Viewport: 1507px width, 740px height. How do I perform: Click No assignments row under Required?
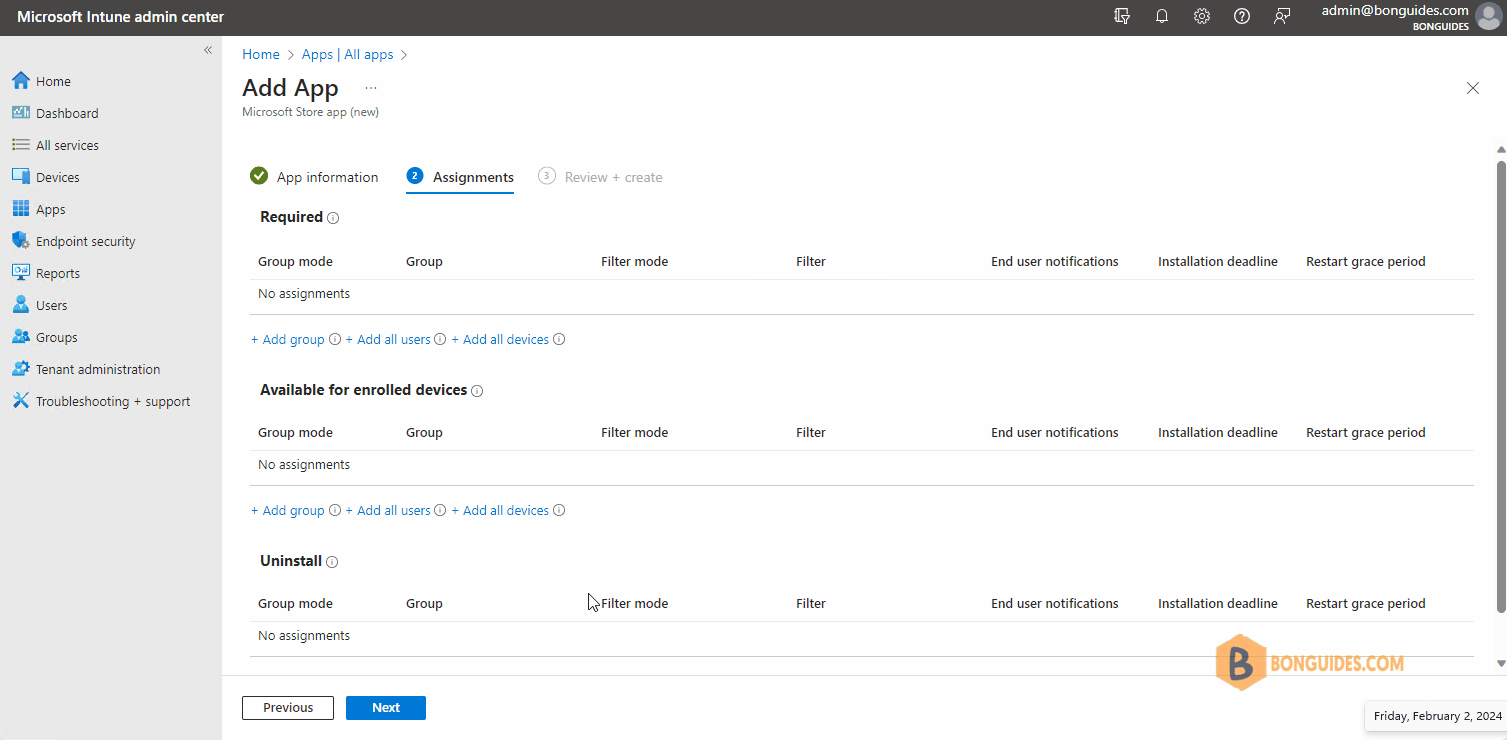coord(862,294)
